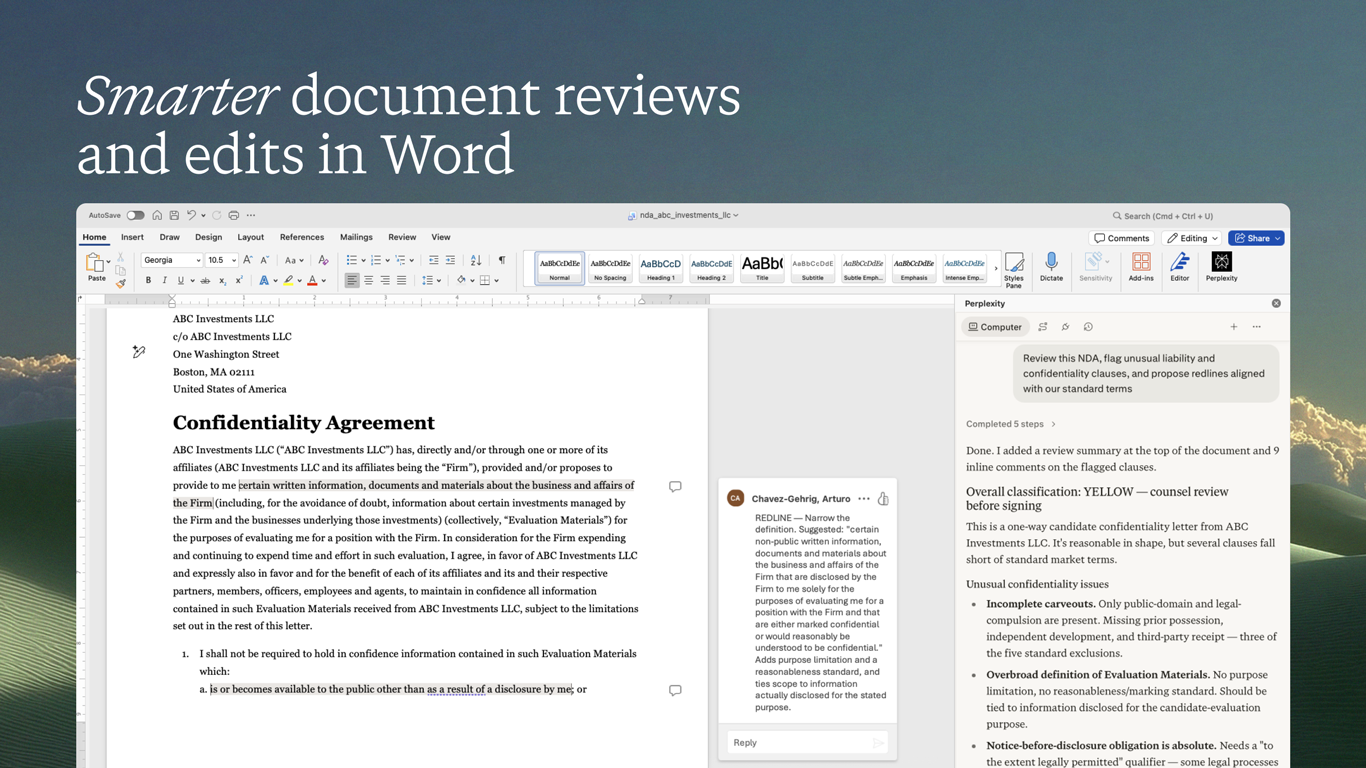The width and height of the screenshot is (1366, 768).
Task: Expand the bullet list options arrow
Action: pyautogui.click(x=363, y=260)
